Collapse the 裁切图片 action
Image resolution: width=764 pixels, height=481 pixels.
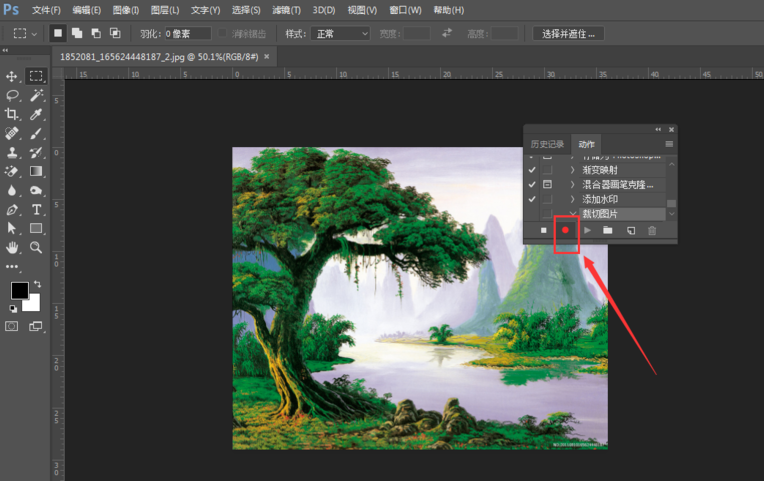tap(573, 214)
